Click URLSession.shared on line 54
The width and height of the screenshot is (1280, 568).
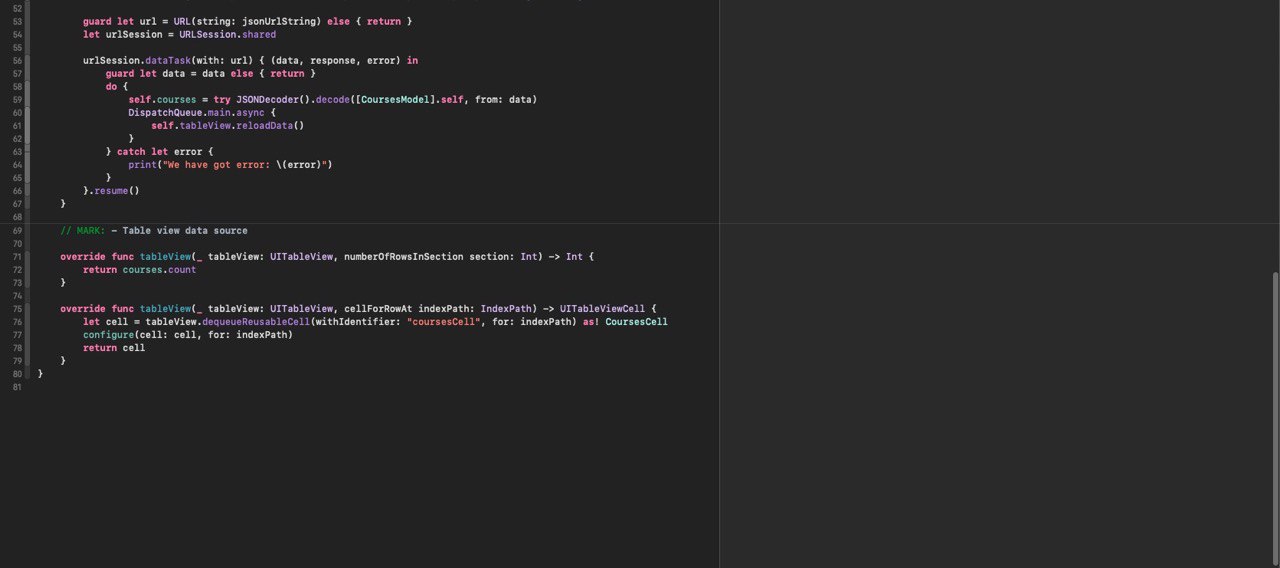[x=228, y=34]
